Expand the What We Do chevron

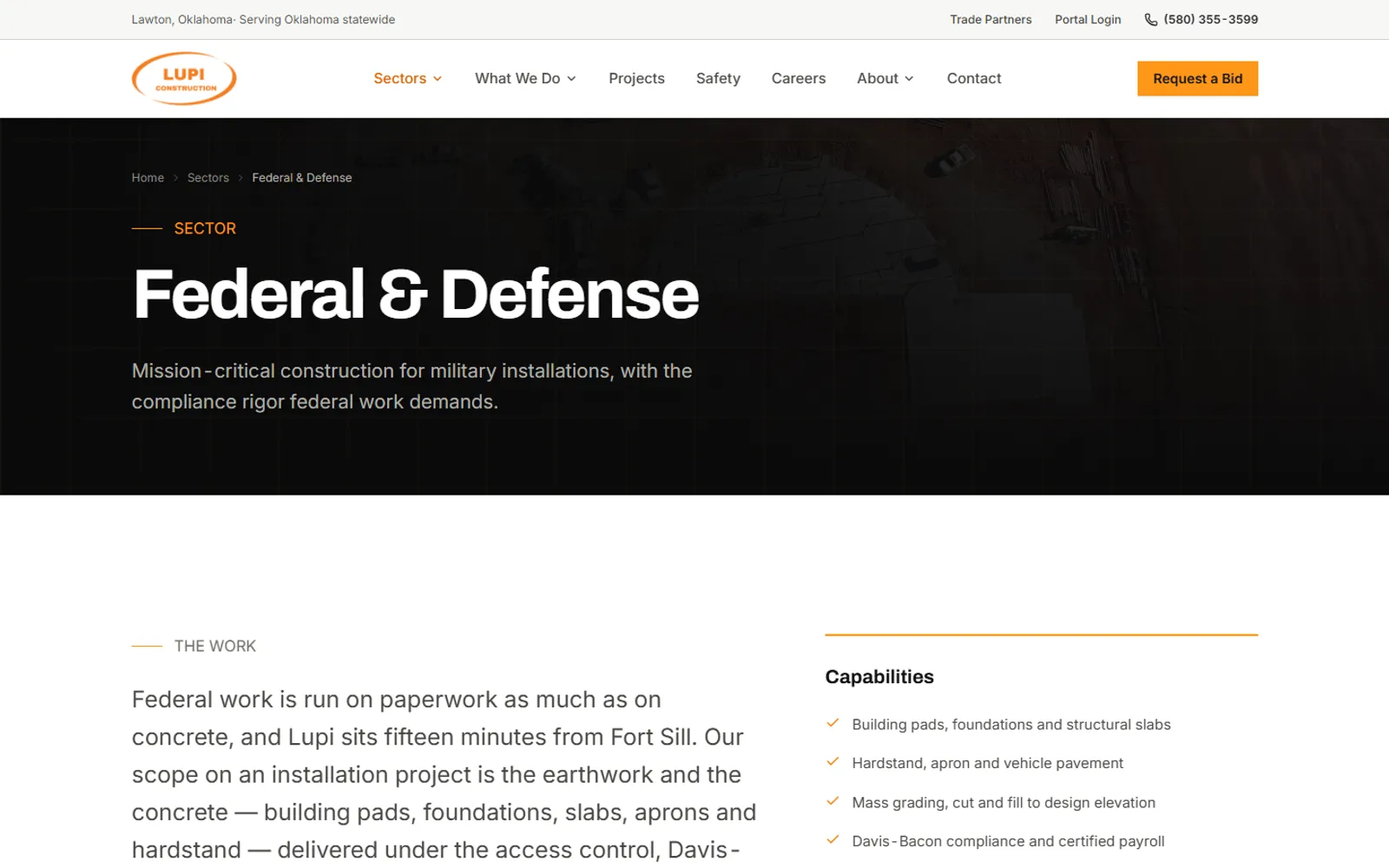click(571, 79)
